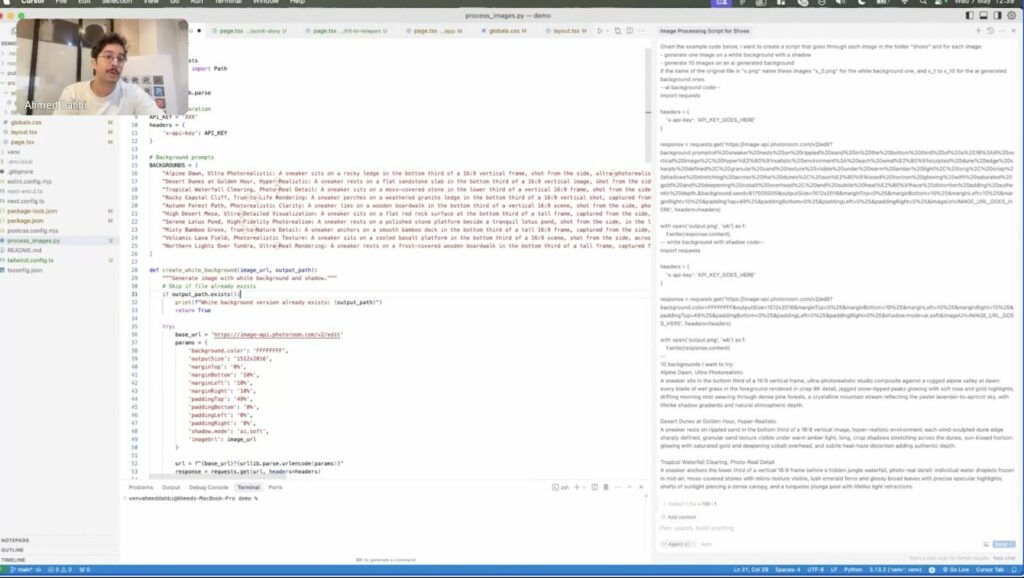
Task: Maximize the terminal panel with chevron
Action: 630,487
